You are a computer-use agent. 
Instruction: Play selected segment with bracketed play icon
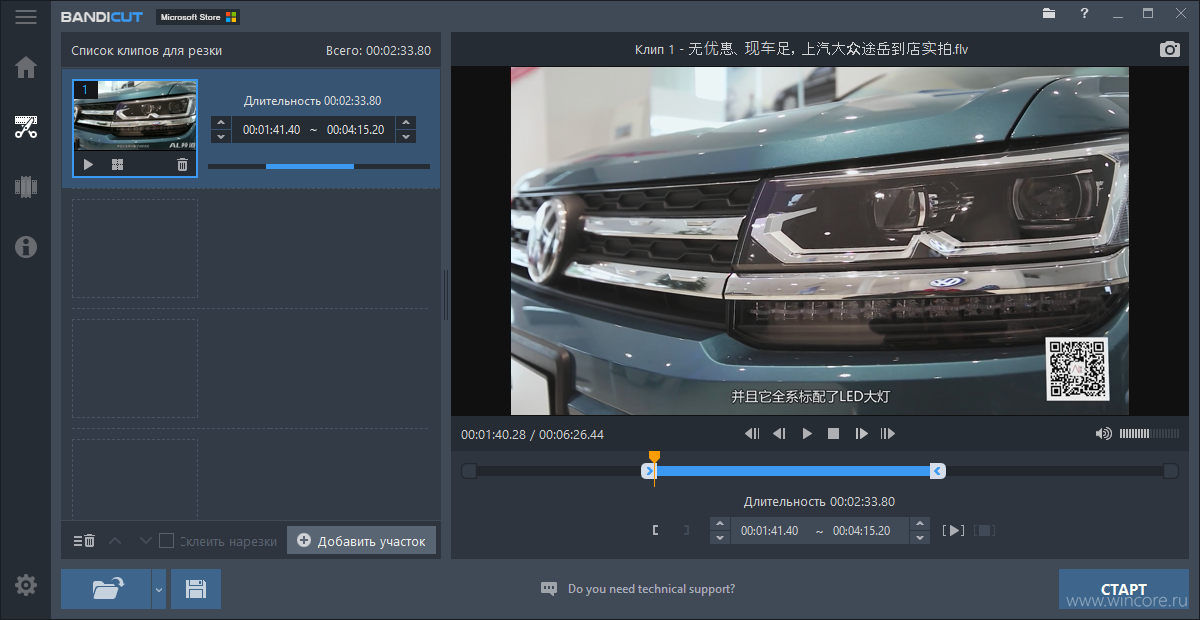pyautogui.click(x=954, y=531)
